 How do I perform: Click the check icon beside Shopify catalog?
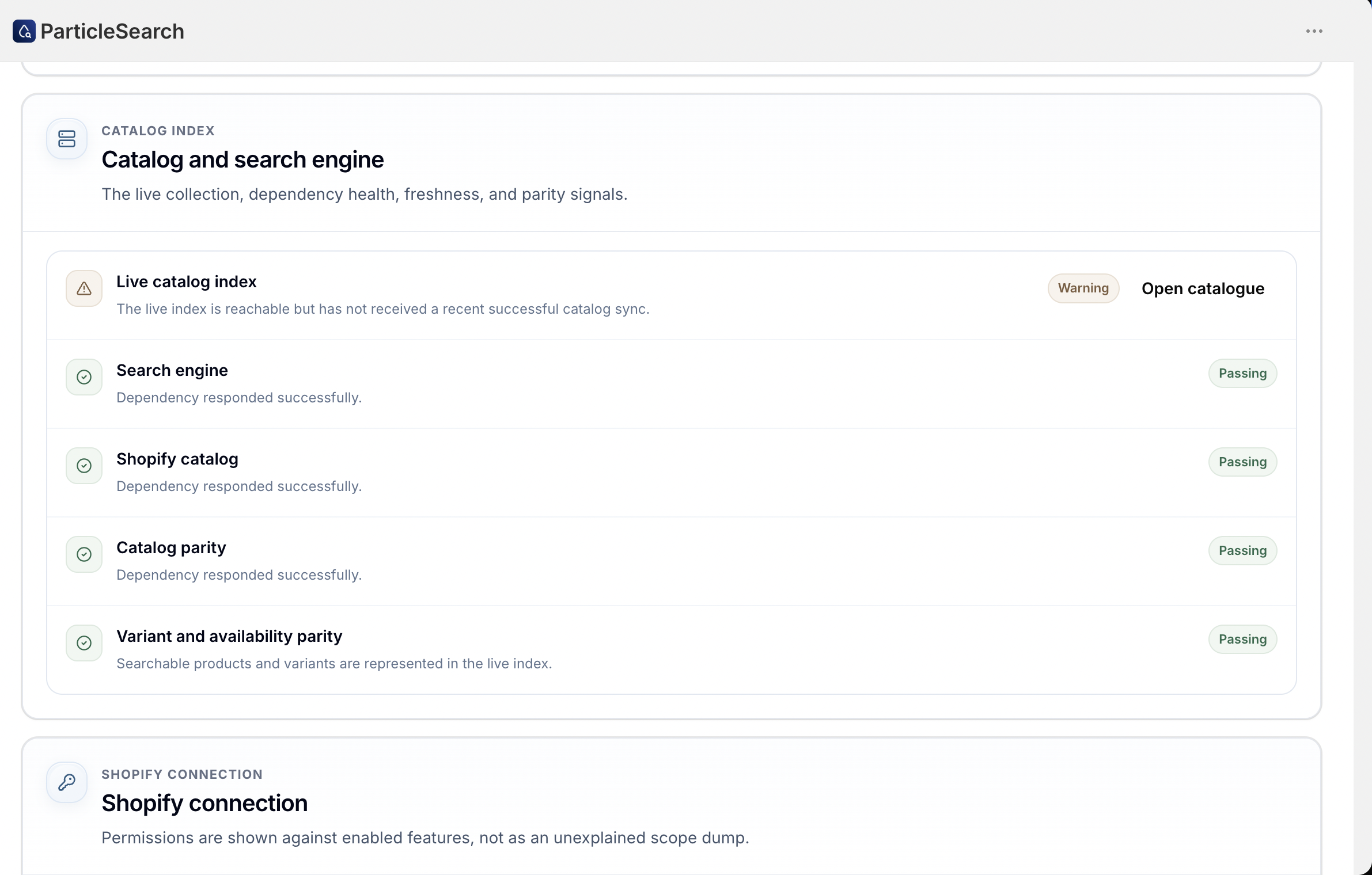pyautogui.click(x=84, y=466)
